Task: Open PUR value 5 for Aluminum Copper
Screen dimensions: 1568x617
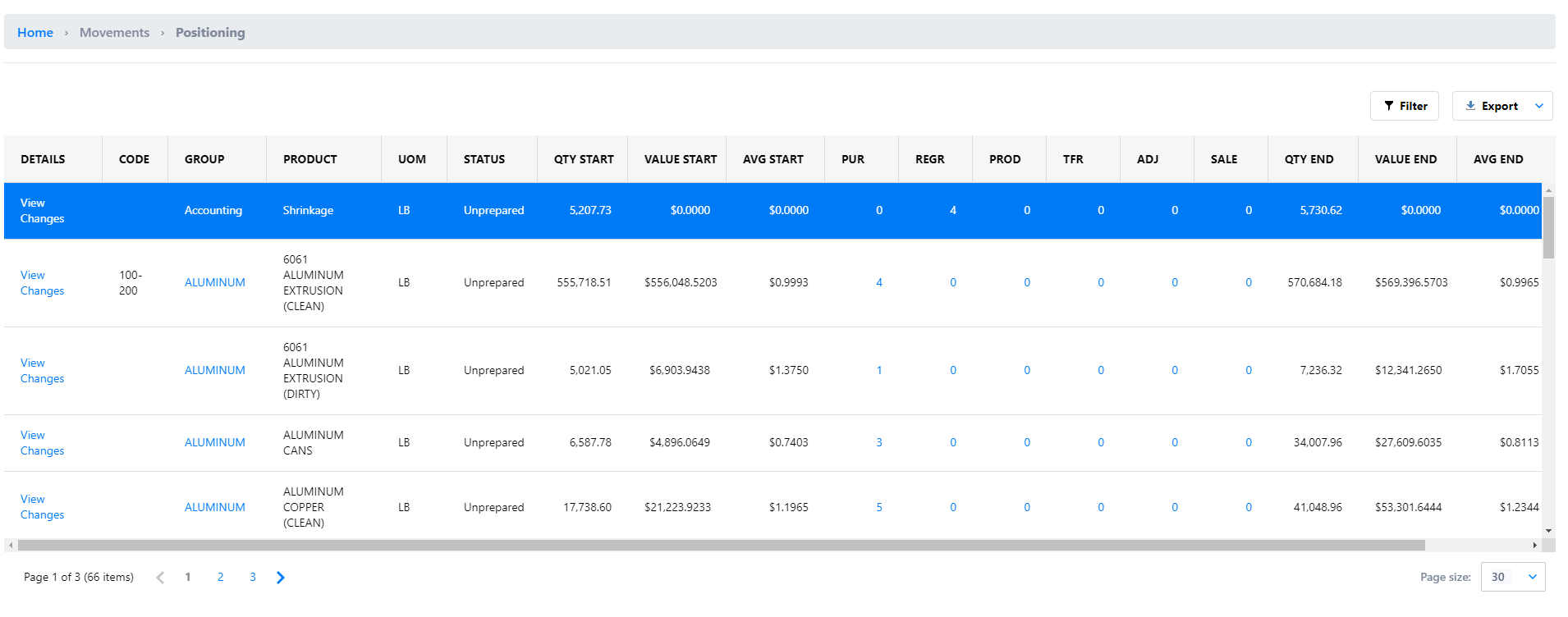Action: 879,507
